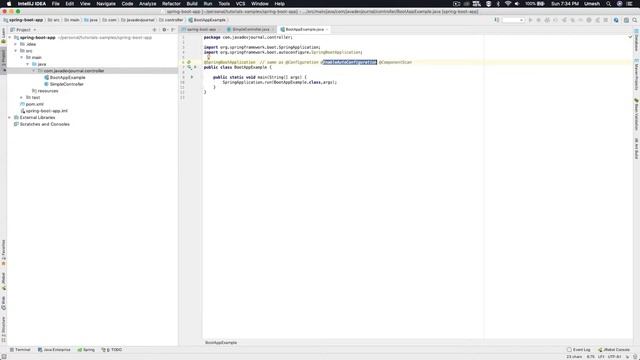Viewport: 640px width, 360px height.
Task: Expand the test folder
Action: click(x=22, y=98)
